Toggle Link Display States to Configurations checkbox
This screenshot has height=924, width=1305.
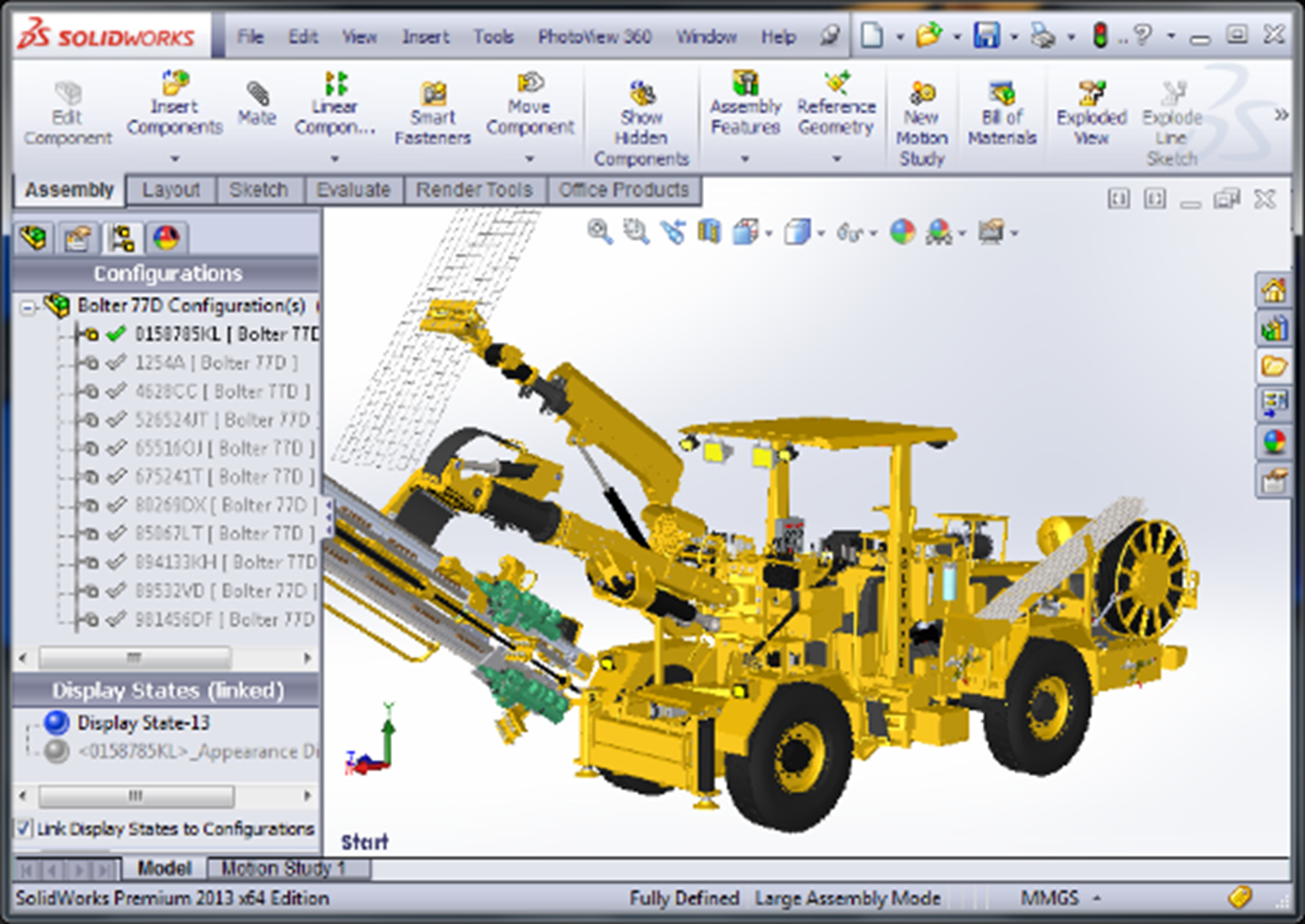[x=24, y=828]
